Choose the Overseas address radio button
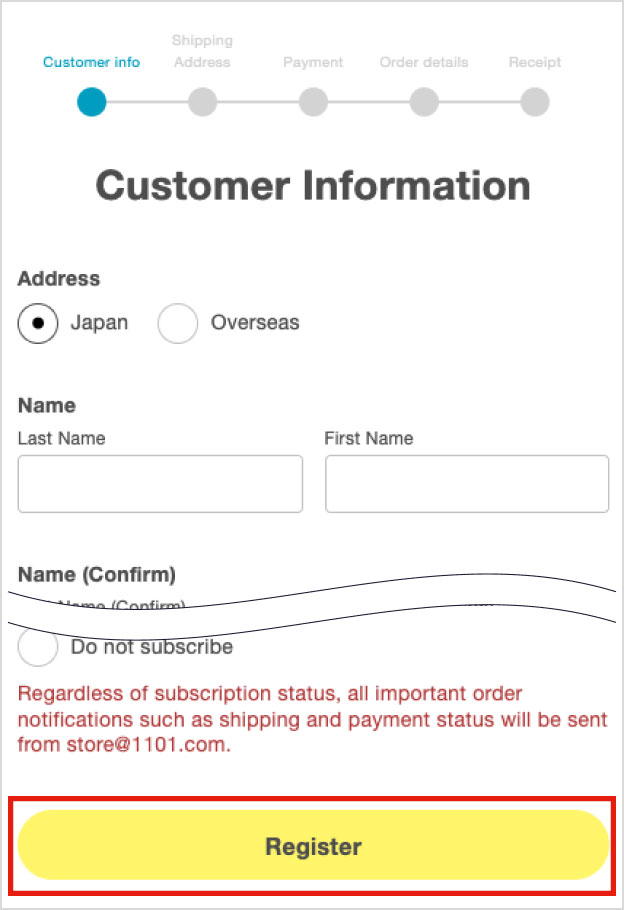The height and width of the screenshot is (910, 624). pyautogui.click(x=178, y=323)
